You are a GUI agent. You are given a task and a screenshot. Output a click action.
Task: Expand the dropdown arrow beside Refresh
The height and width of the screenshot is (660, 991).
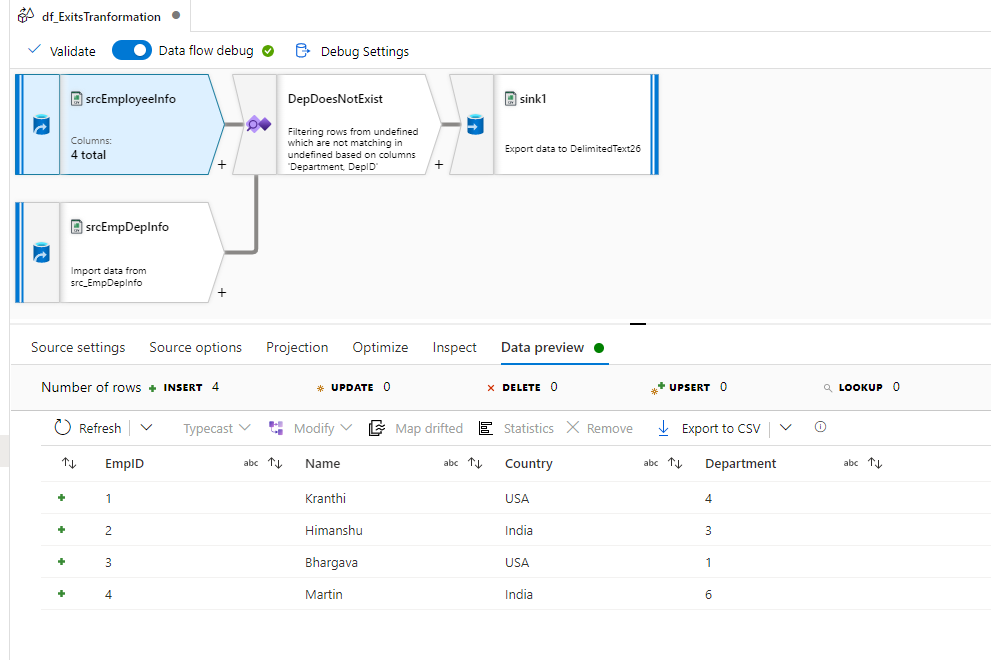(x=146, y=428)
